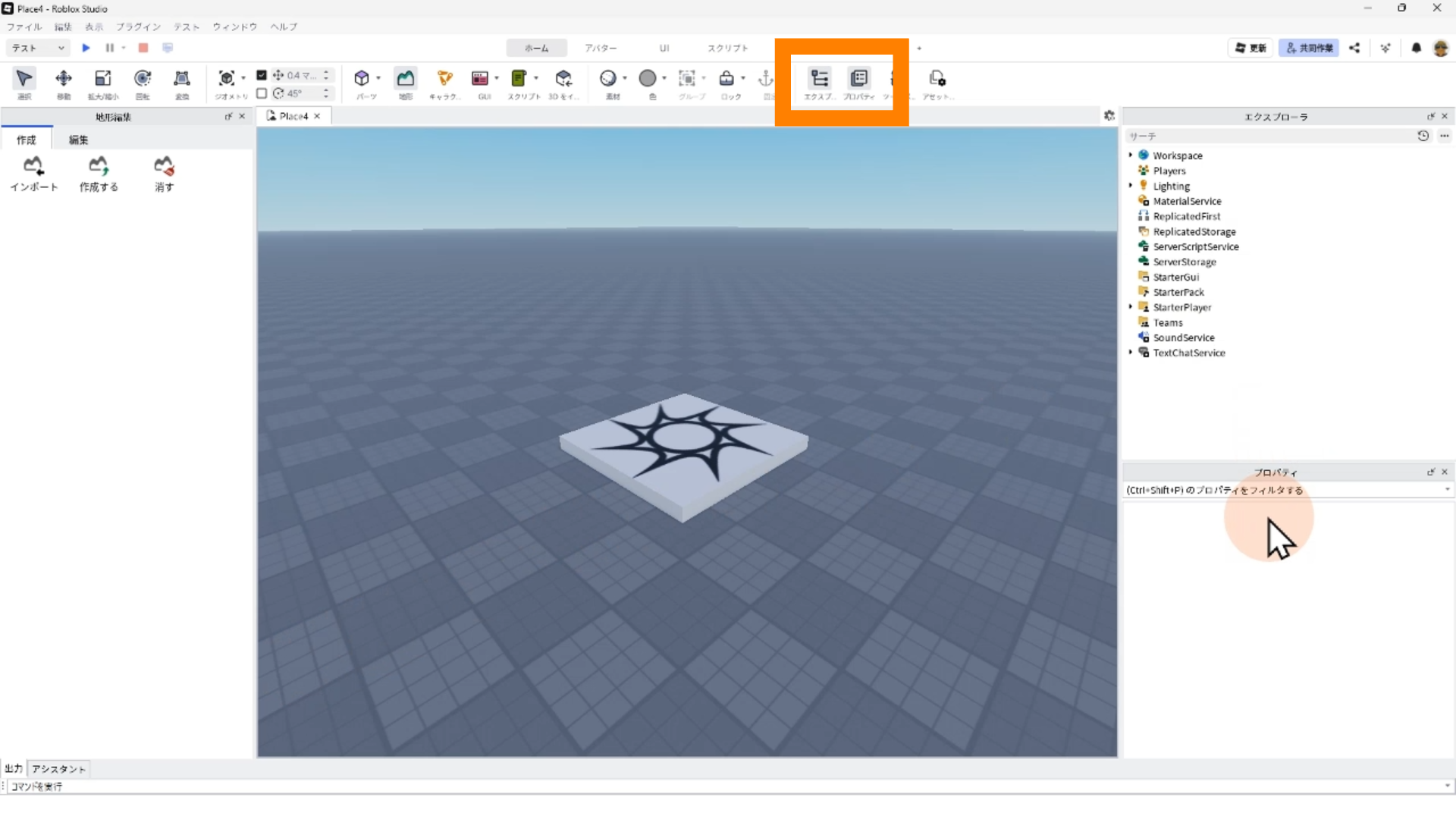Toggle the Properties panel button
Viewport: 1456px width, 819px height.
point(859,78)
